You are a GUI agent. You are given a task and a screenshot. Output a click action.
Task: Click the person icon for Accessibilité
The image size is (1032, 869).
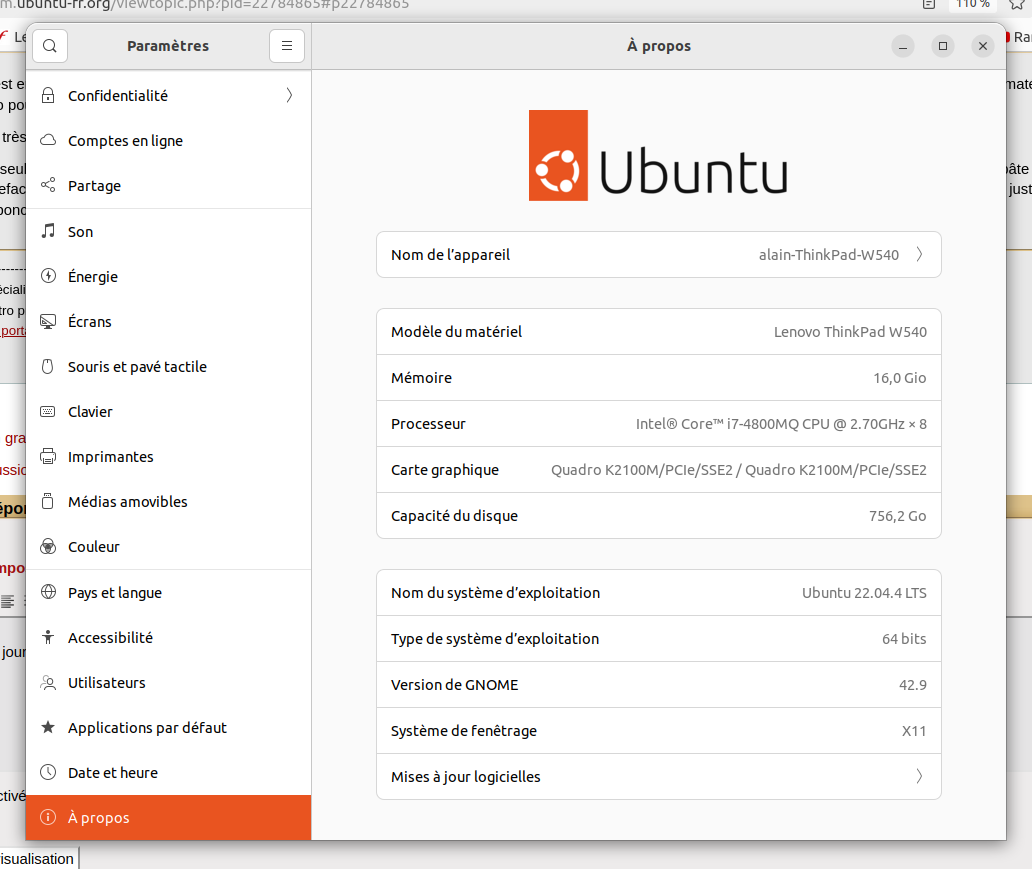tap(48, 637)
